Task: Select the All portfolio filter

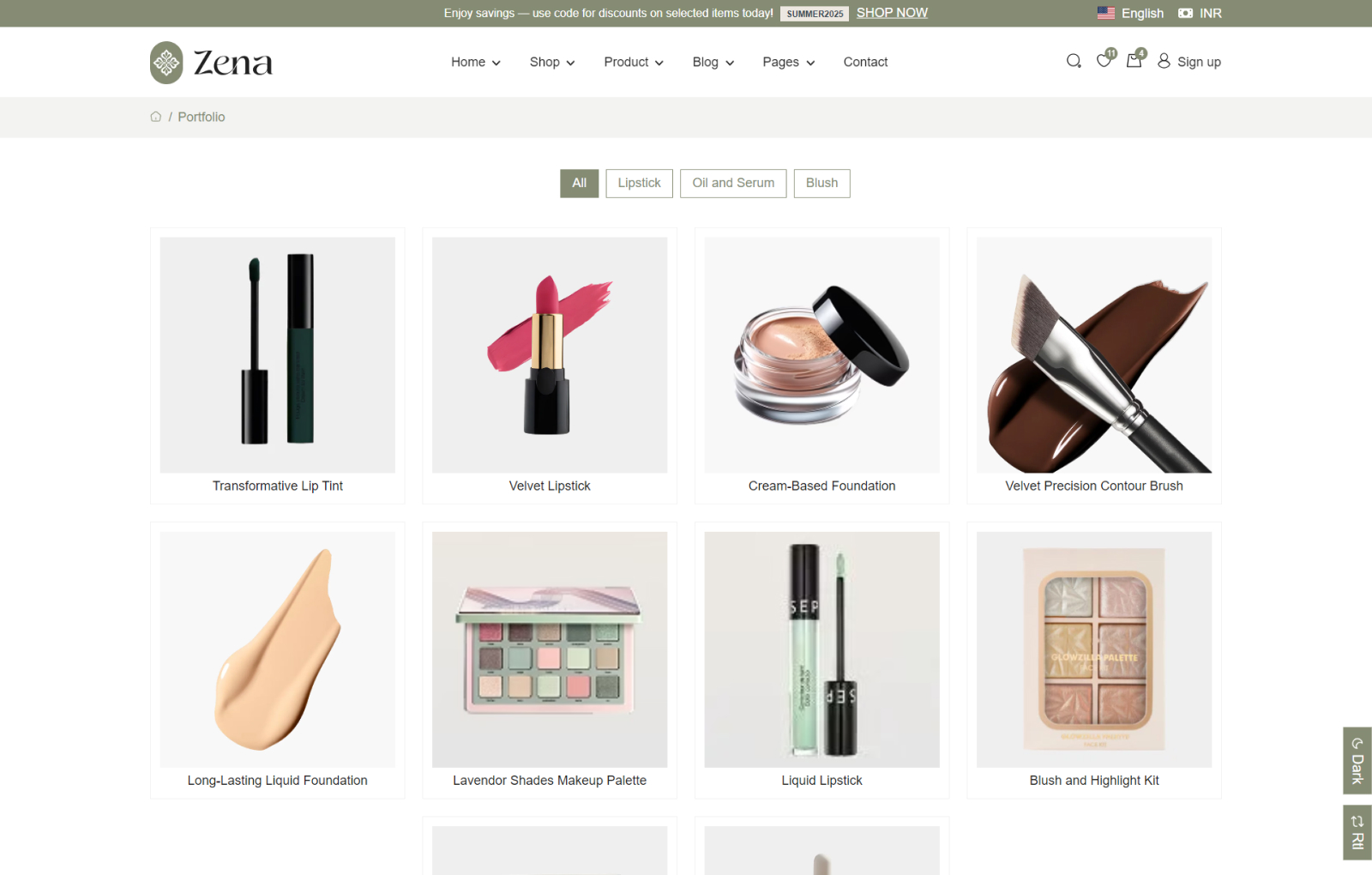Action: (x=579, y=183)
